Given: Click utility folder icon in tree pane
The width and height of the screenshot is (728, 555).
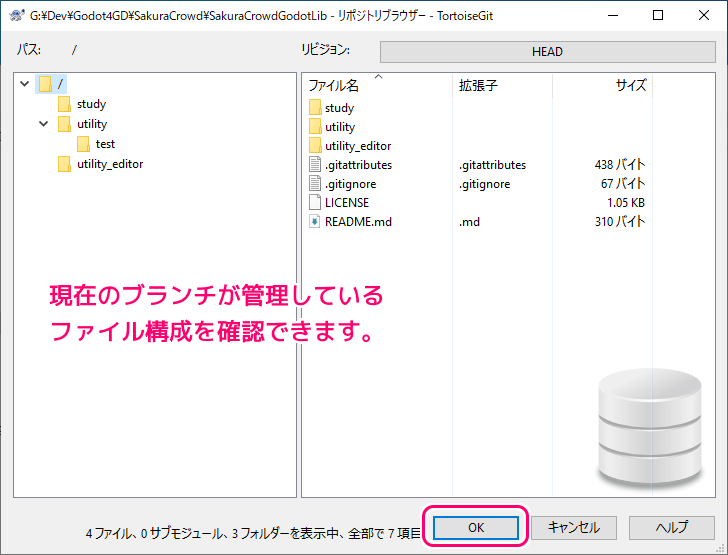Looking at the screenshot, I should click(65, 124).
